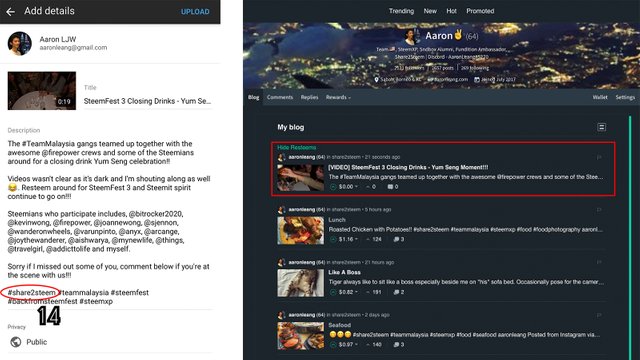Switch to the Comments tab
The image size is (640, 360).
280,97
